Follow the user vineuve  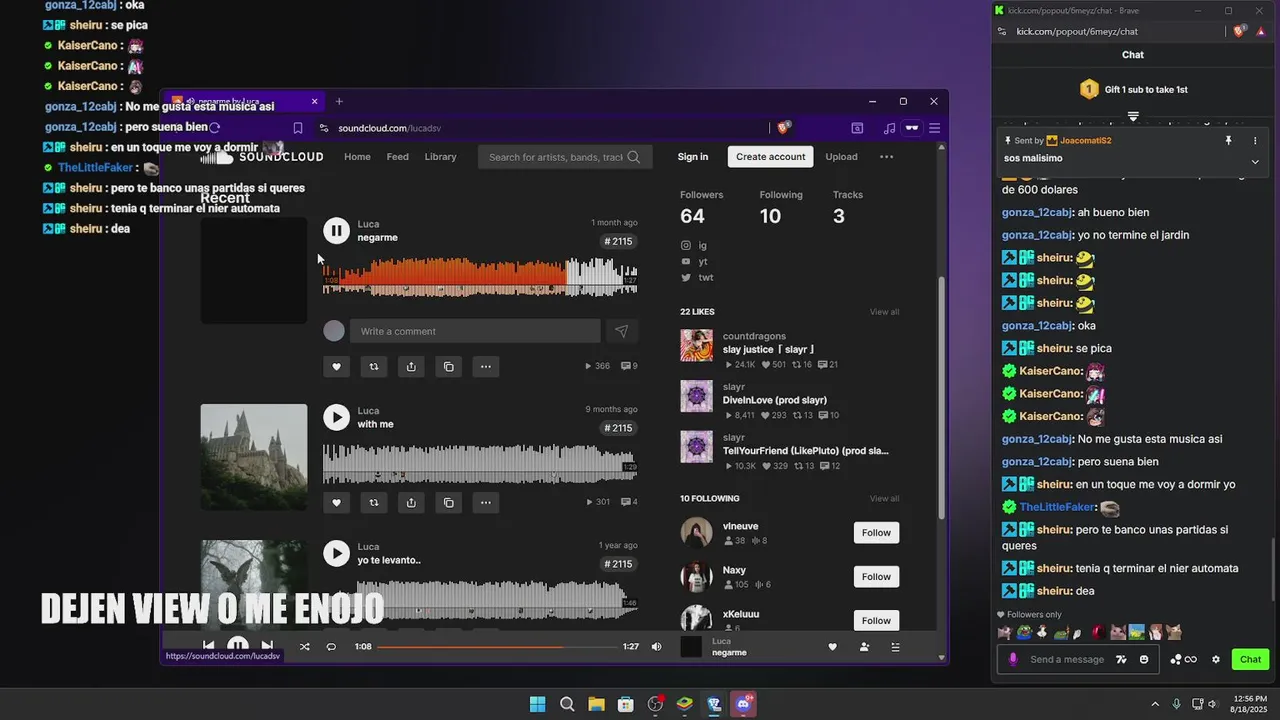(876, 533)
